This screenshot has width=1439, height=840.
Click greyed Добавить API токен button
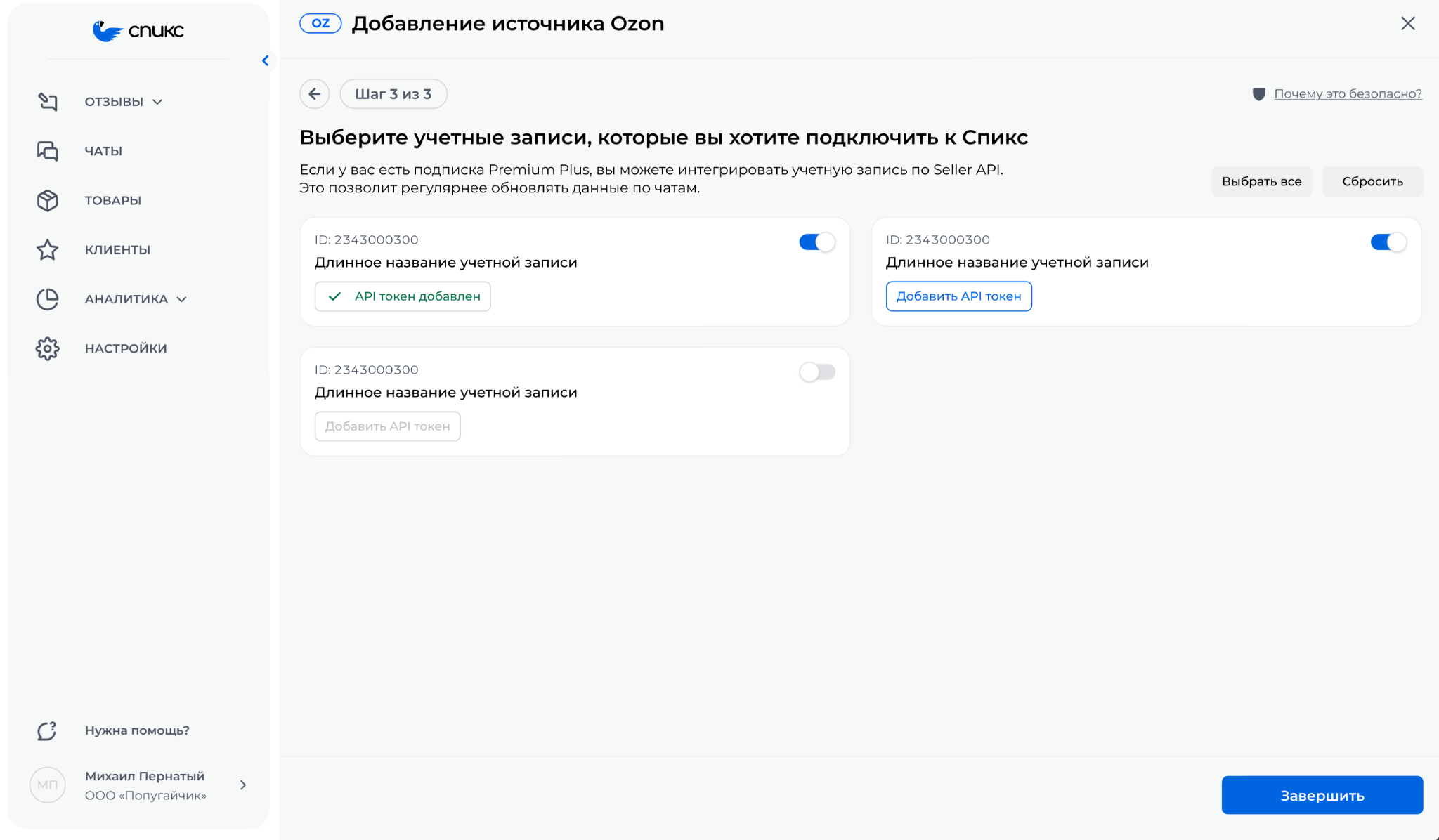point(388,426)
